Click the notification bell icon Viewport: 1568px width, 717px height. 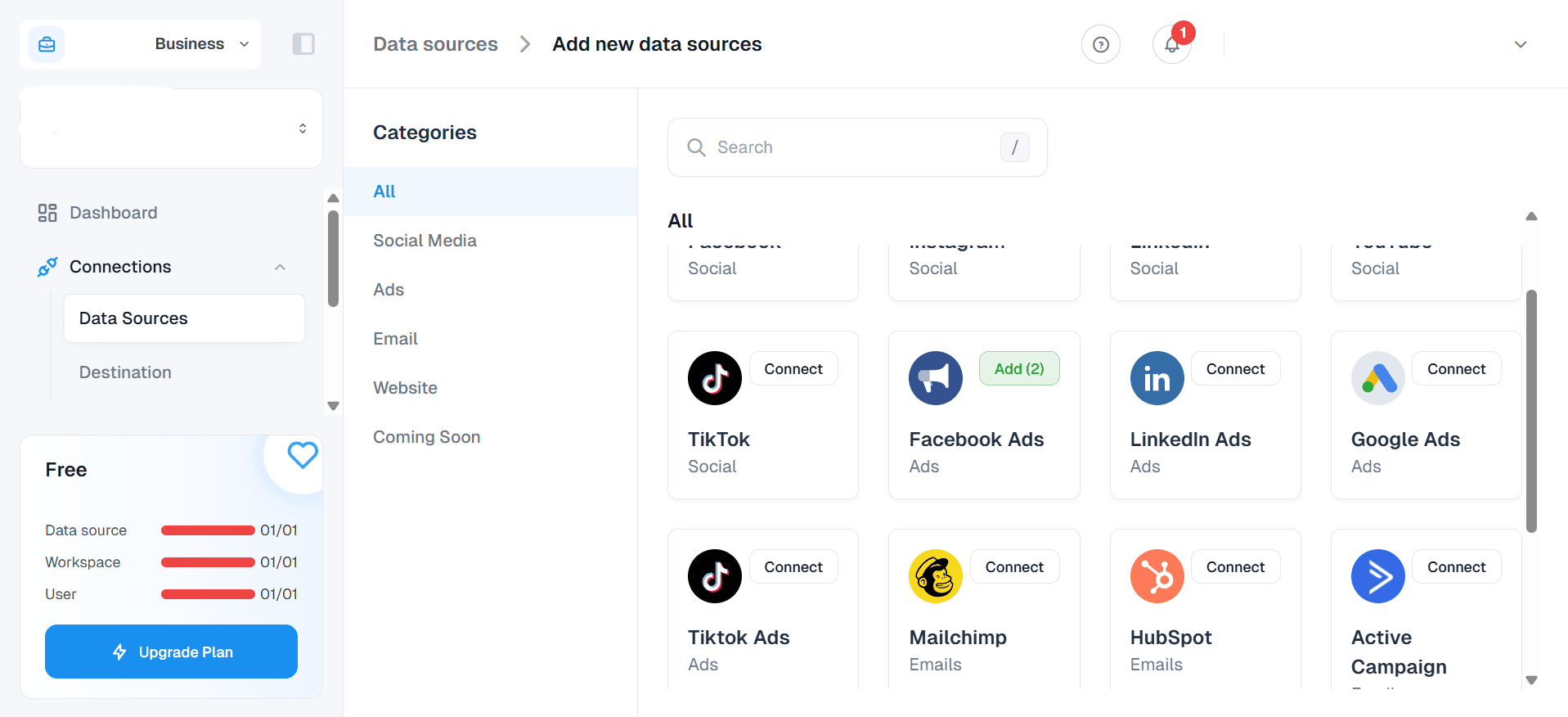(x=1171, y=44)
